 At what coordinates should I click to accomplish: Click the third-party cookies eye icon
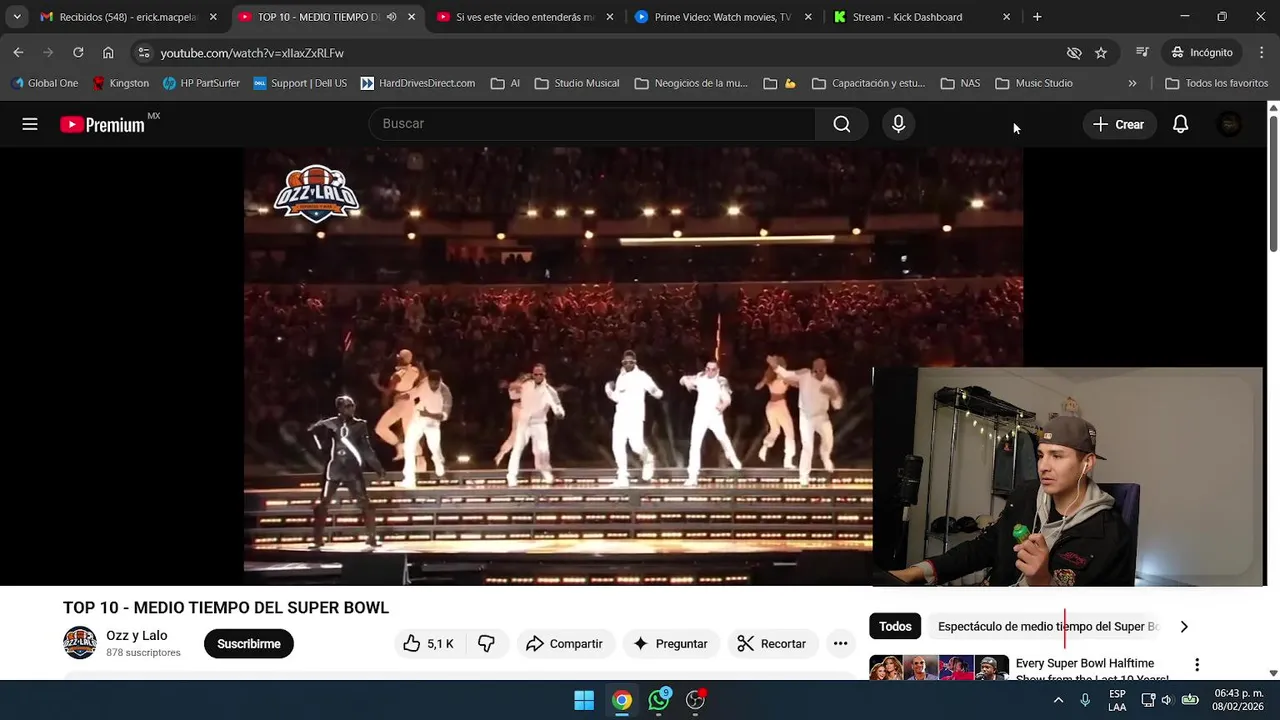pos(1074,53)
